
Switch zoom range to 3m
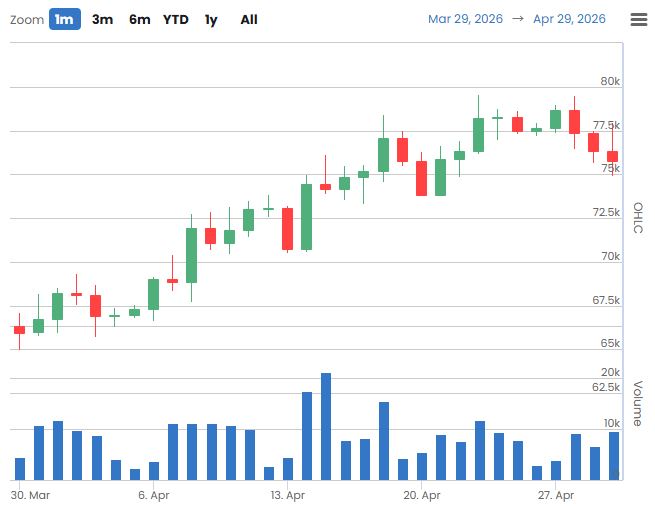click(x=102, y=19)
